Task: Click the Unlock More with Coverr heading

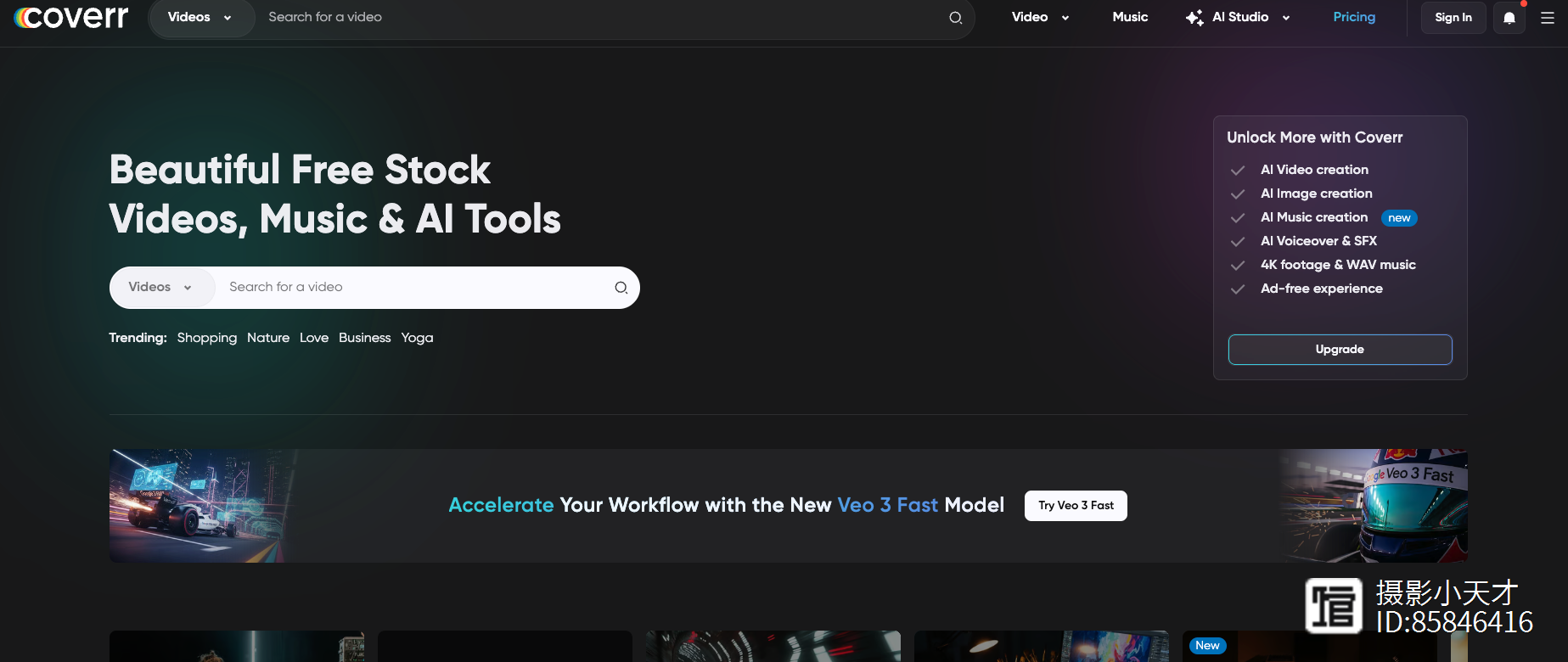Action: click(1314, 137)
